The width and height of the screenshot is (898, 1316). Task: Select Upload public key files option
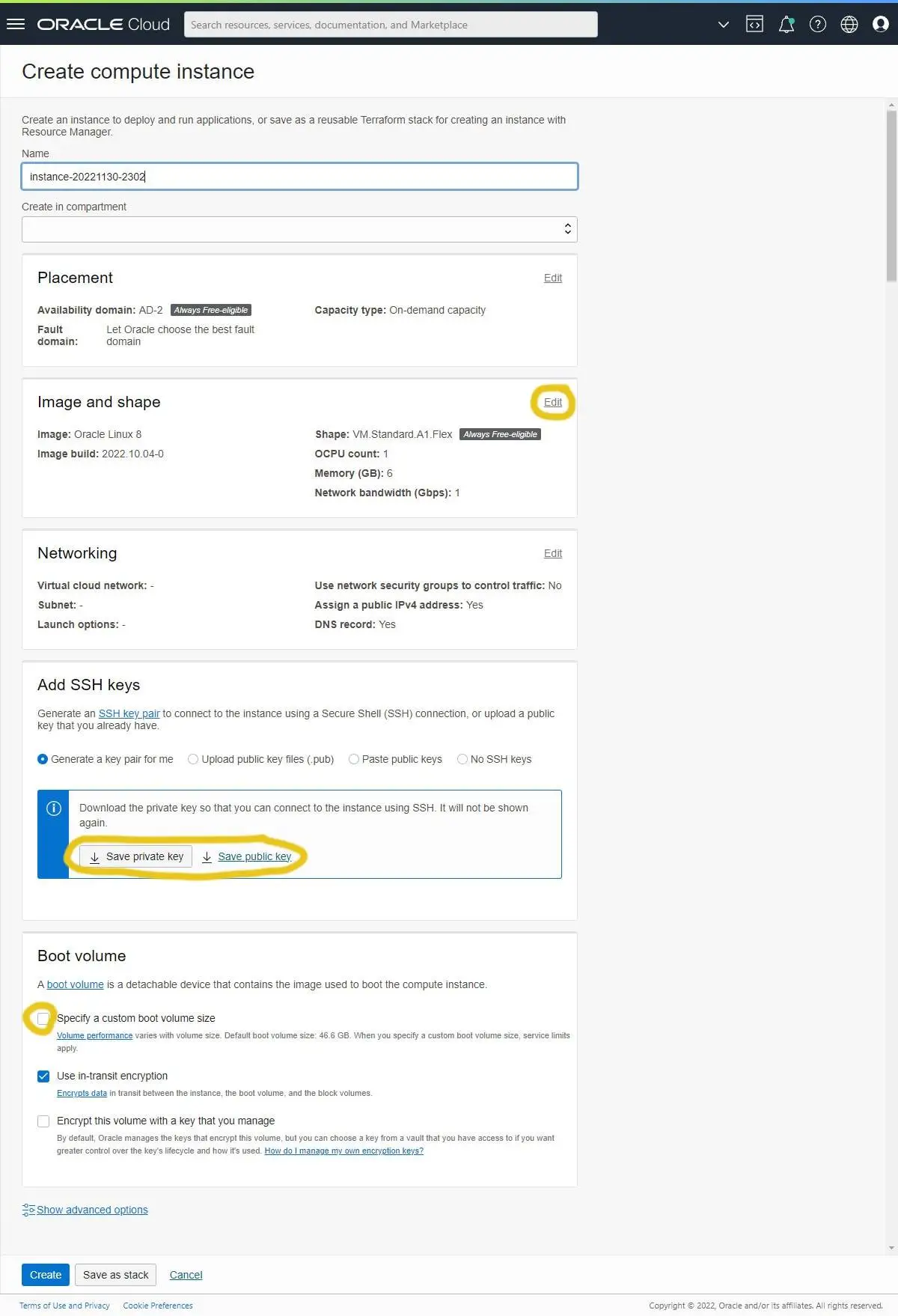click(x=193, y=759)
